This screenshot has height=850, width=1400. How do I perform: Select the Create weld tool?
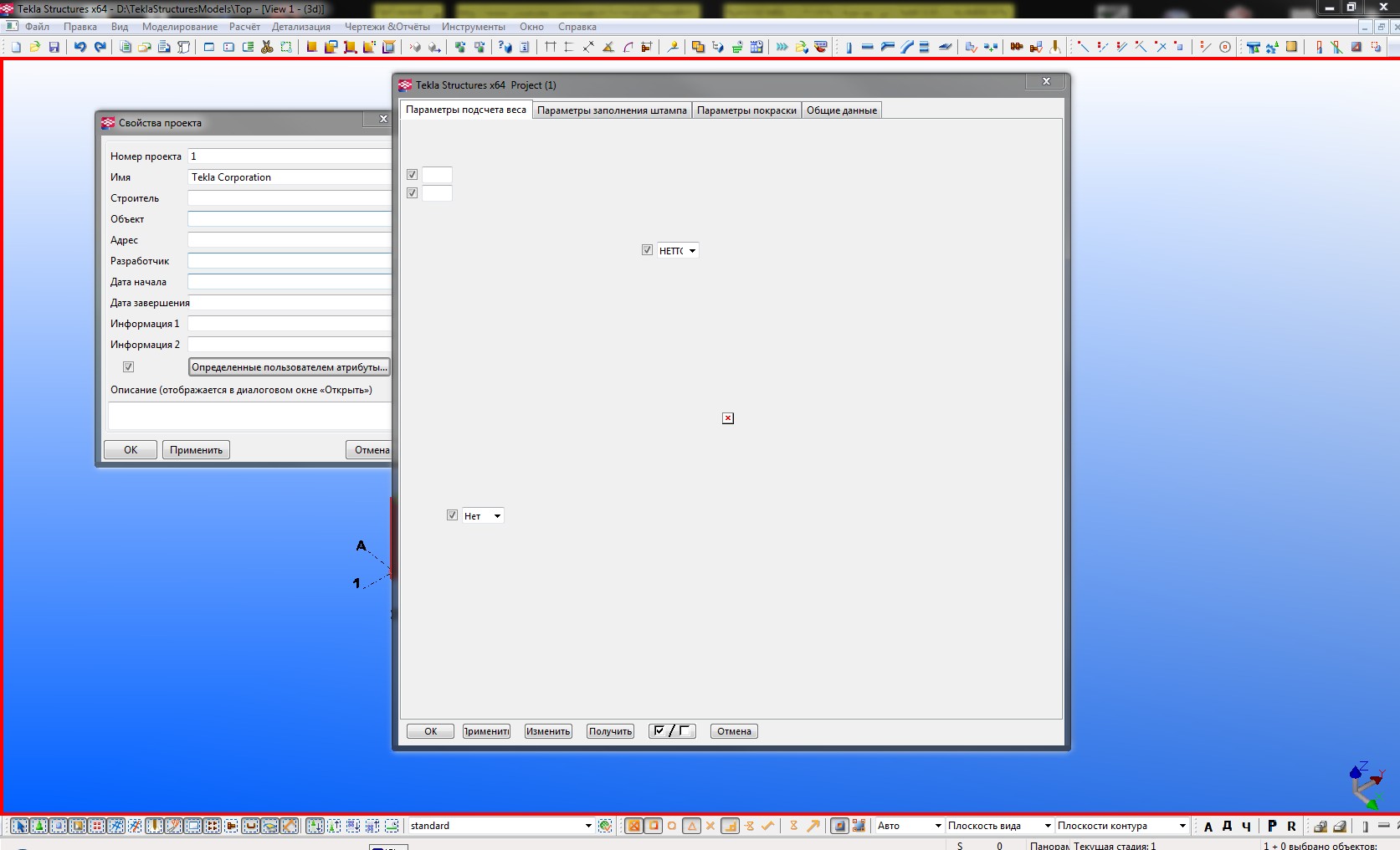point(1055,47)
